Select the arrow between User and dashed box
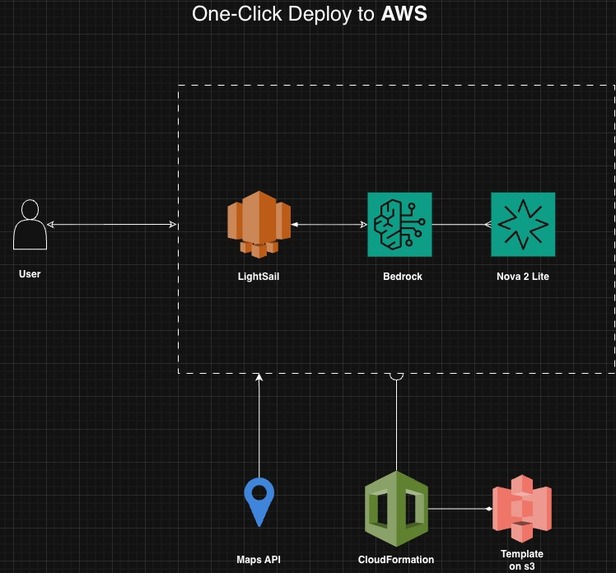The width and height of the screenshot is (616, 573). pos(112,224)
